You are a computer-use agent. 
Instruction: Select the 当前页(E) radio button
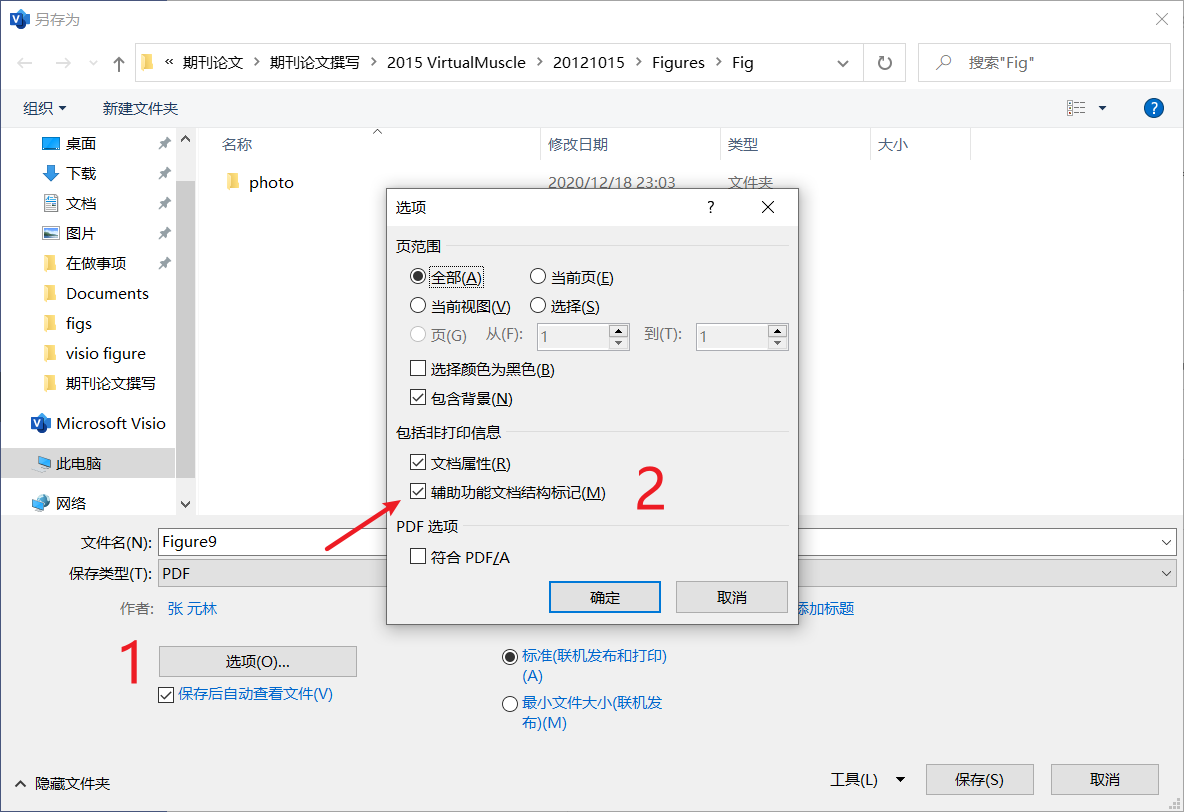coord(538,276)
